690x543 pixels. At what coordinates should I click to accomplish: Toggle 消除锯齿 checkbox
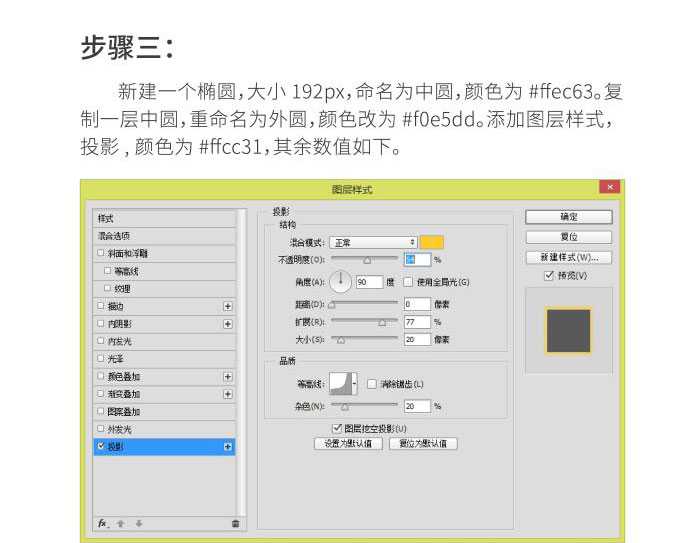[372, 384]
